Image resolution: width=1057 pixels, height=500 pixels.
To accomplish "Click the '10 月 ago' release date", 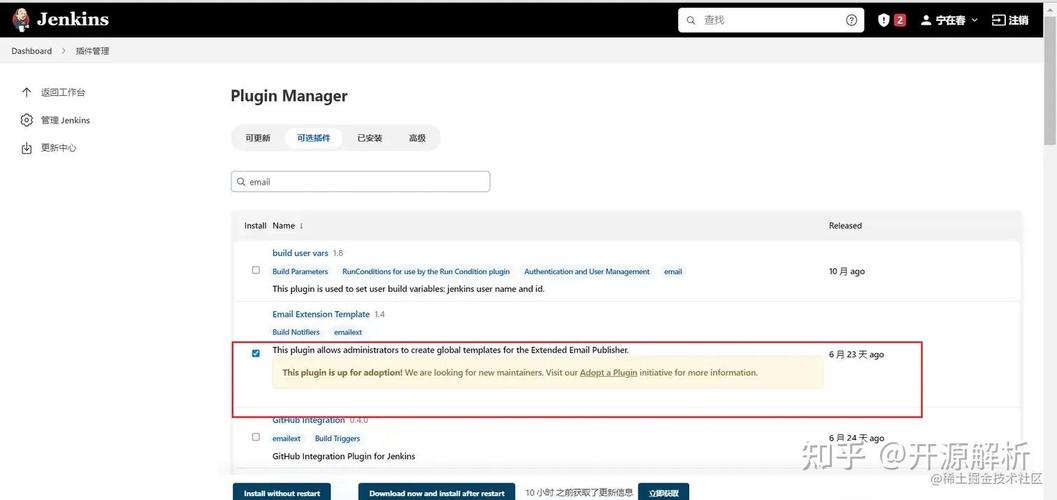I will click(847, 272).
